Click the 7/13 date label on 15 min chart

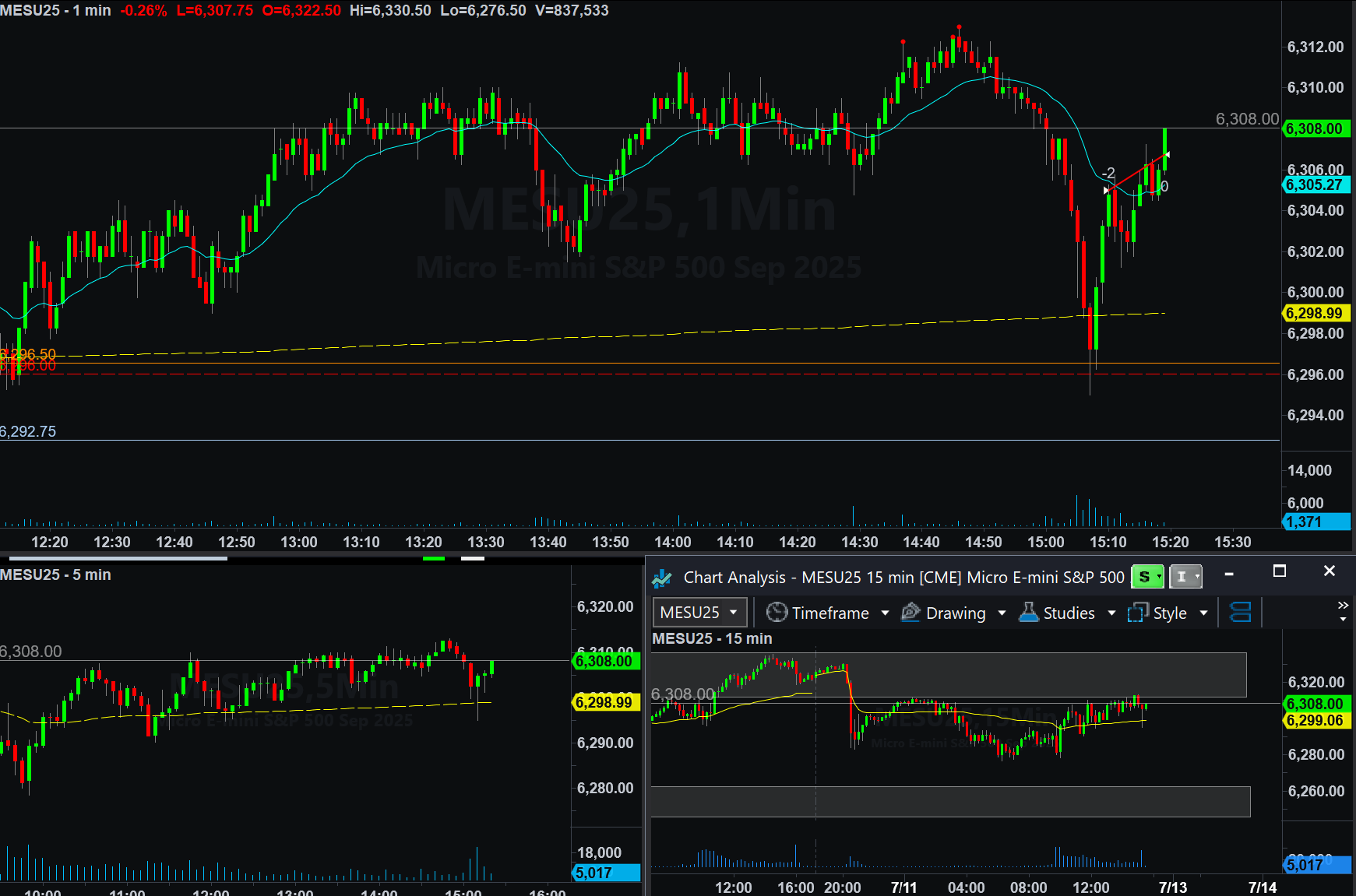pyautogui.click(x=1173, y=887)
